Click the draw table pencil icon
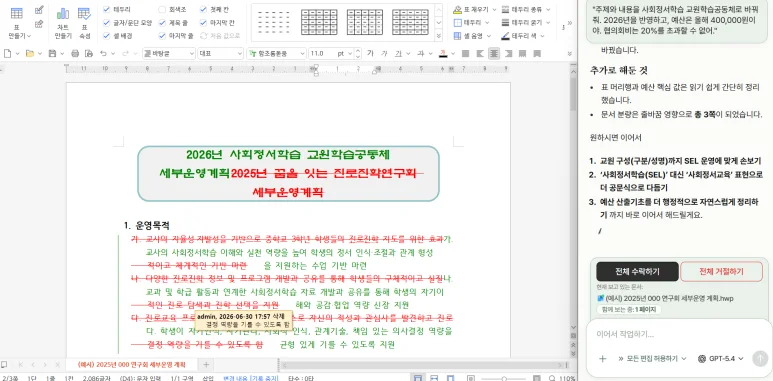773x381 pixels. coord(40,9)
